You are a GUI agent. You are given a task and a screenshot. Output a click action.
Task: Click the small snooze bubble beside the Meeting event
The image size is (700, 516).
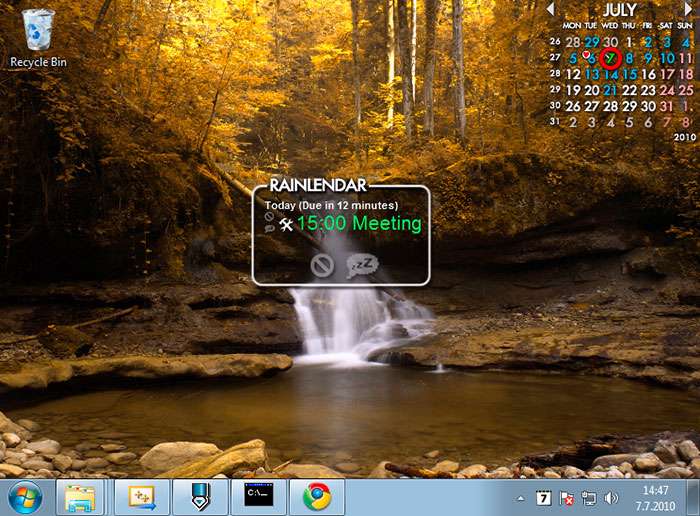pyautogui.click(x=270, y=229)
